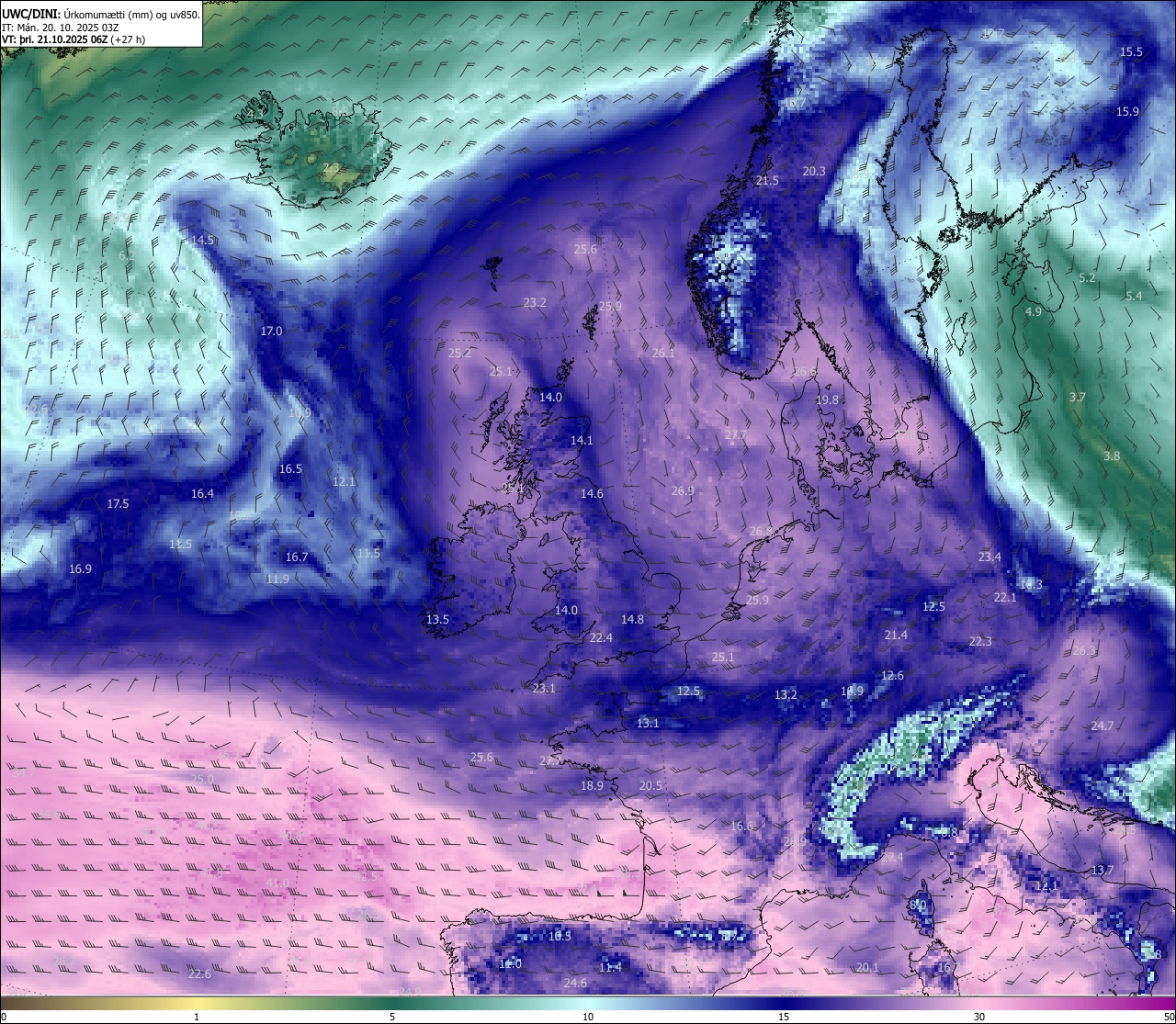Select the 23.1 value off Cornwall
Viewport: 1176px width, 1024px height.
[x=544, y=688]
